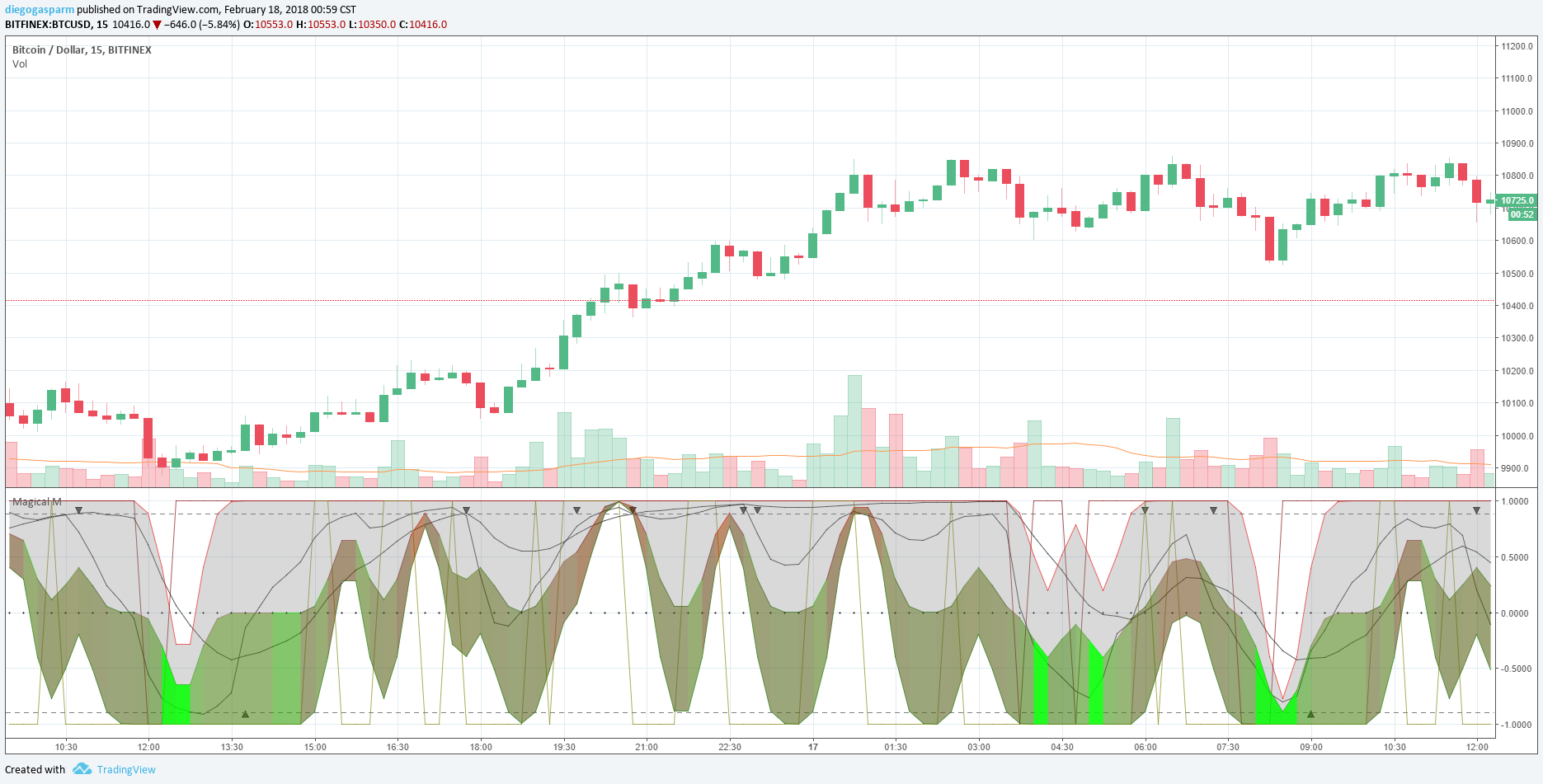Click the green 10725.0 current price tag
The height and width of the screenshot is (784, 1543).
click(1517, 200)
